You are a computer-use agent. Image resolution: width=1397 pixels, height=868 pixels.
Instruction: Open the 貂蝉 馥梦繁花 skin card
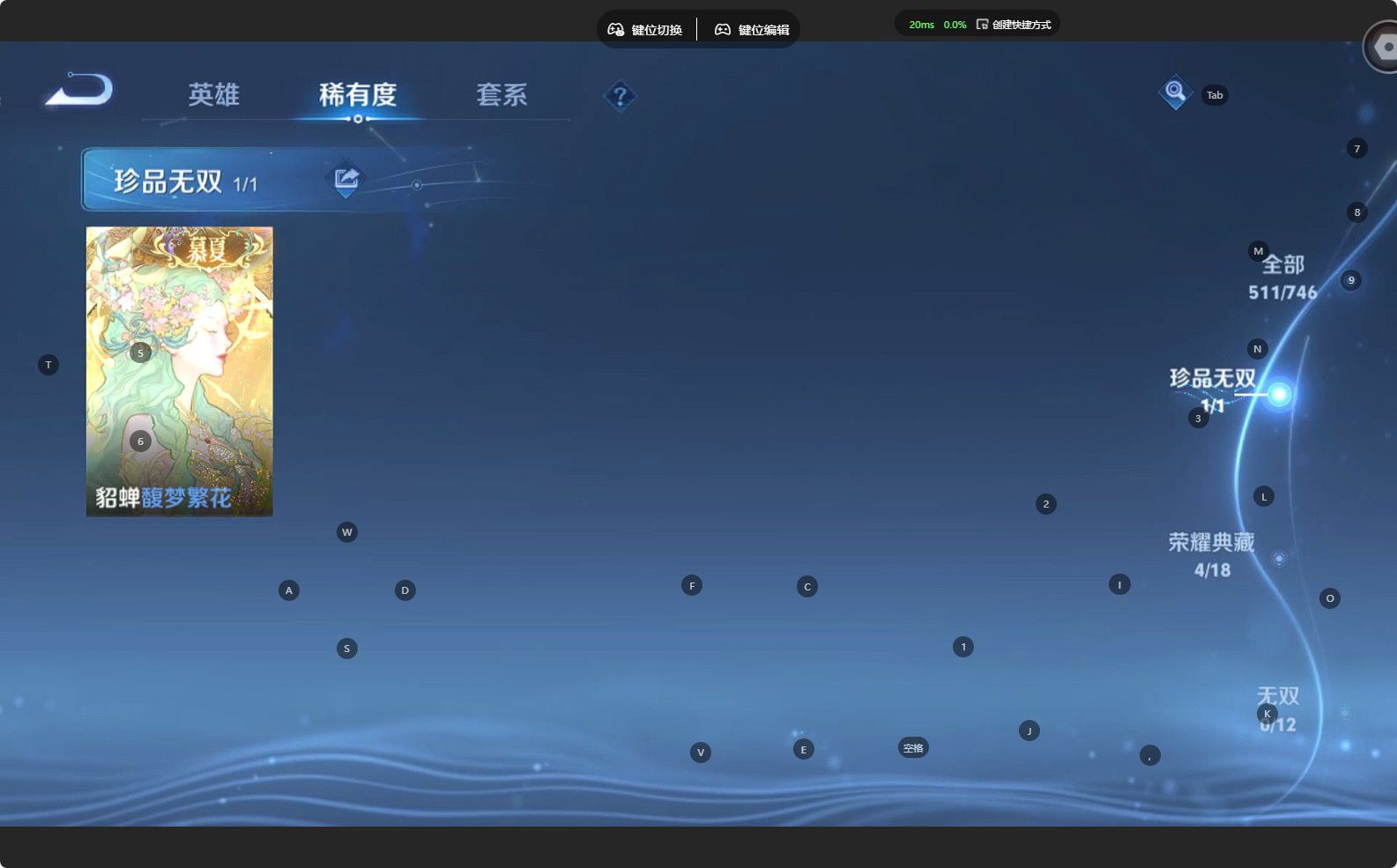179,371
